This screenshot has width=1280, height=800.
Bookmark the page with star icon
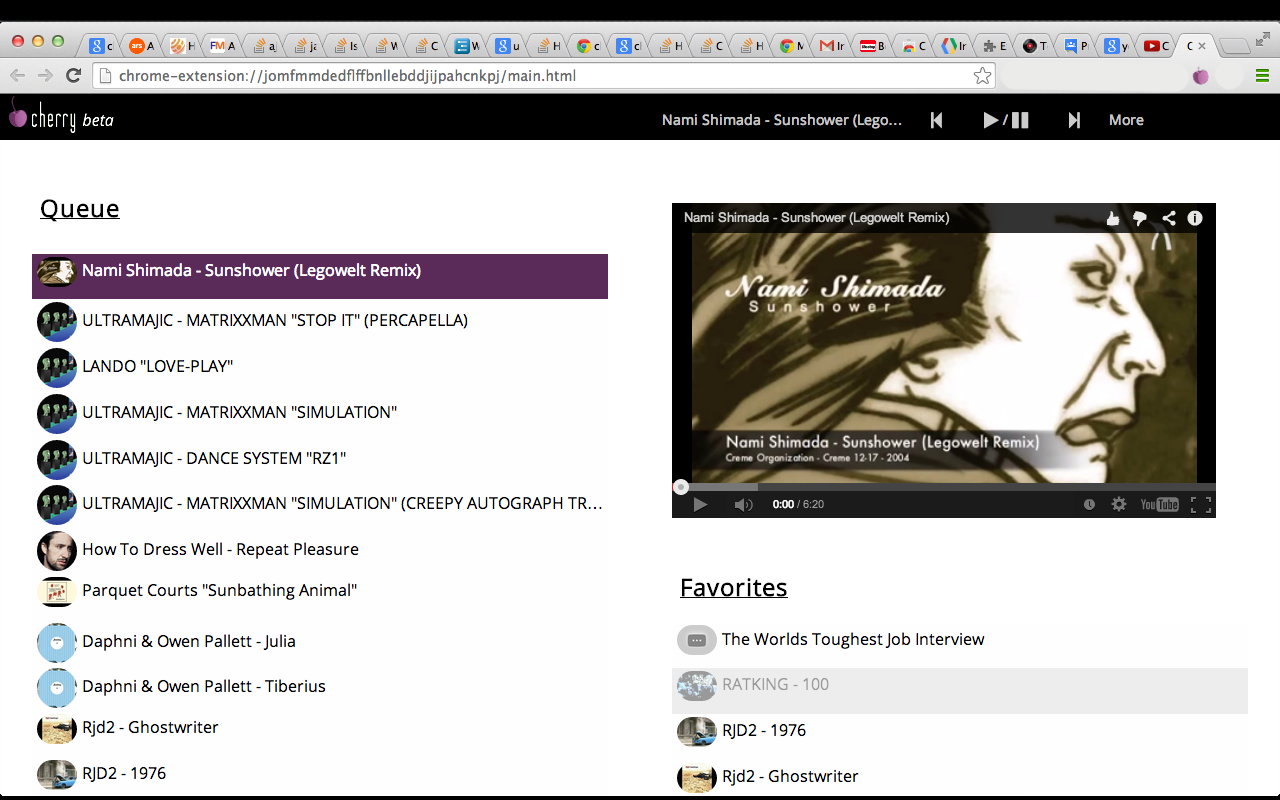tap(983, 76)
